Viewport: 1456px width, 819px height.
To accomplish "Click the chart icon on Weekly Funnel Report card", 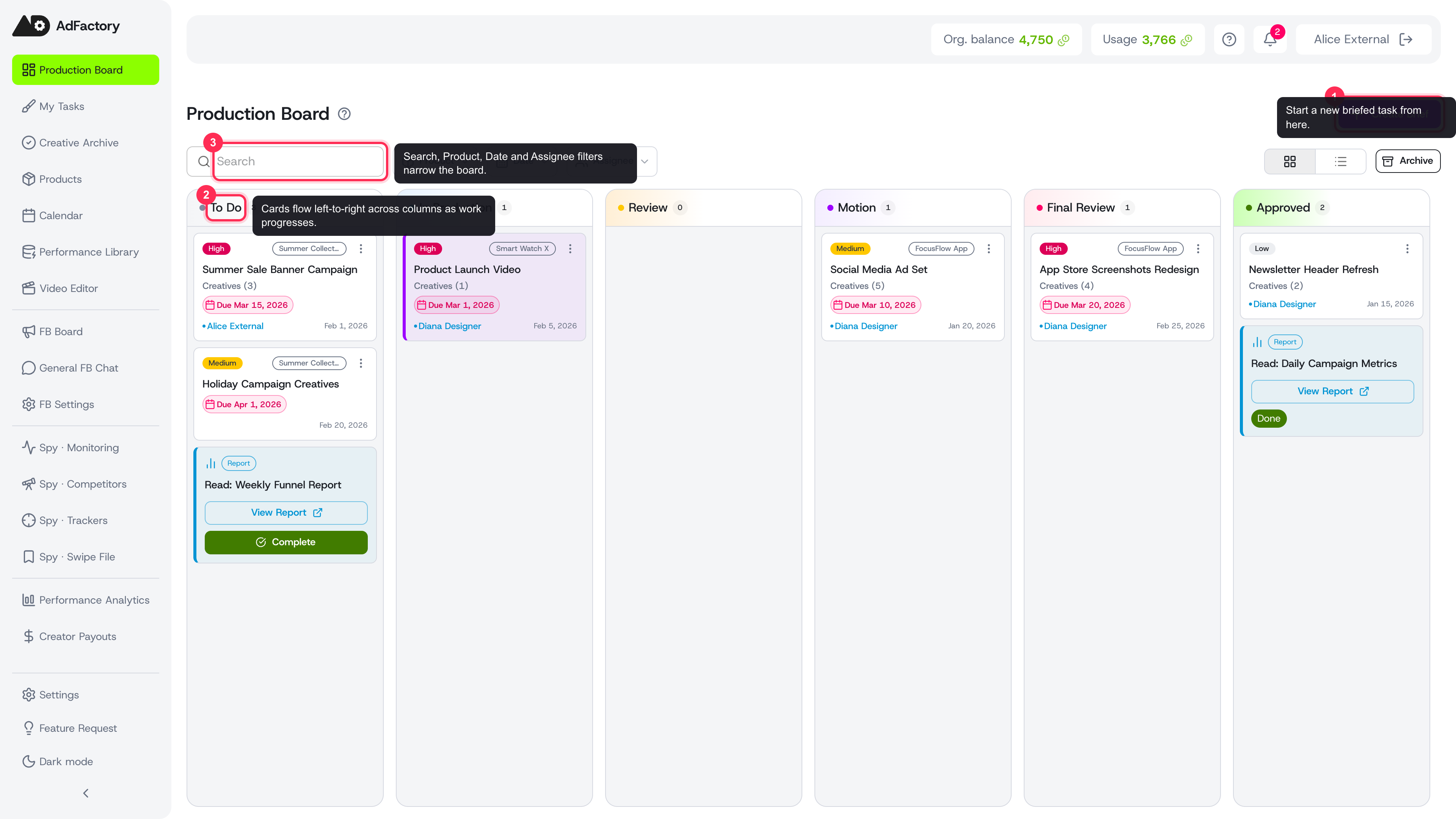I will click(211, 463).
